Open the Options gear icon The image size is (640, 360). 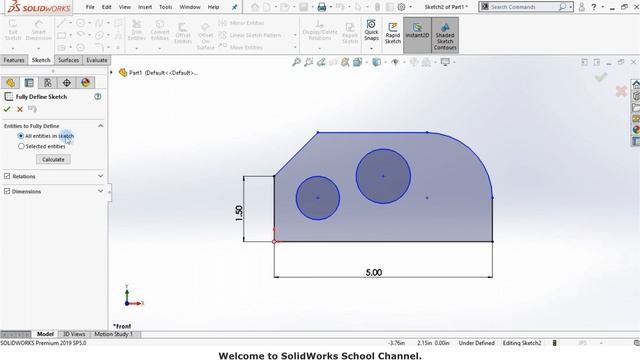[x=402, y=7]
